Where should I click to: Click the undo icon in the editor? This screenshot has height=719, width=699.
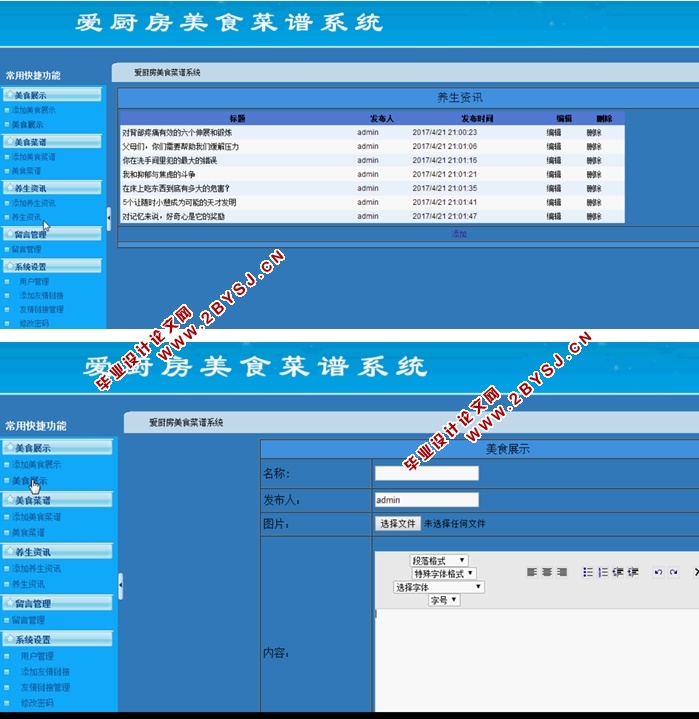[x=658, y=572]
